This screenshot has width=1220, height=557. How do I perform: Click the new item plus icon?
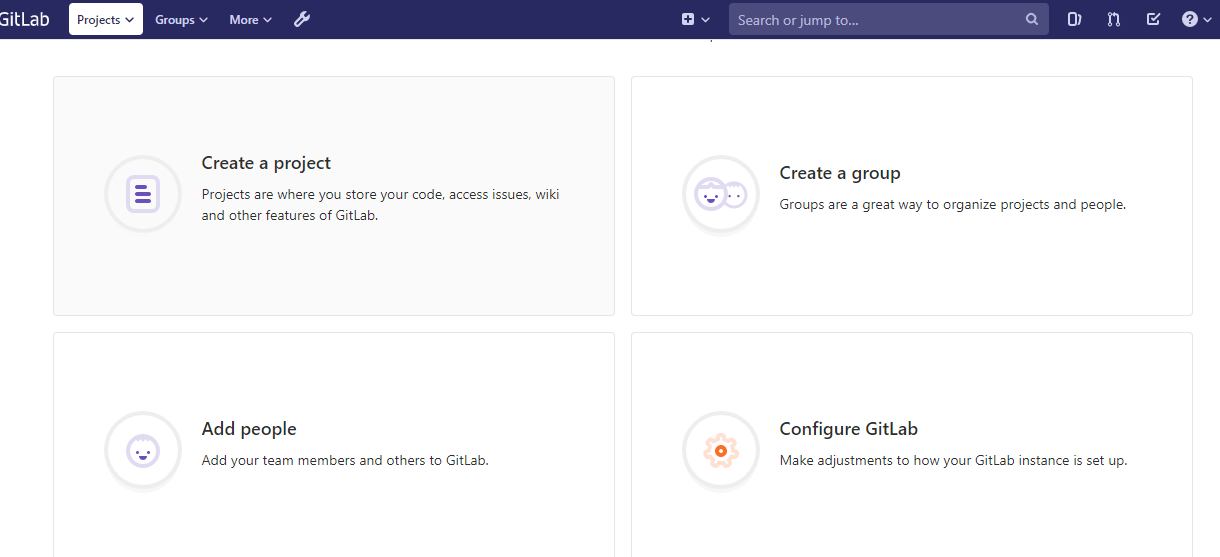point(688,19)
